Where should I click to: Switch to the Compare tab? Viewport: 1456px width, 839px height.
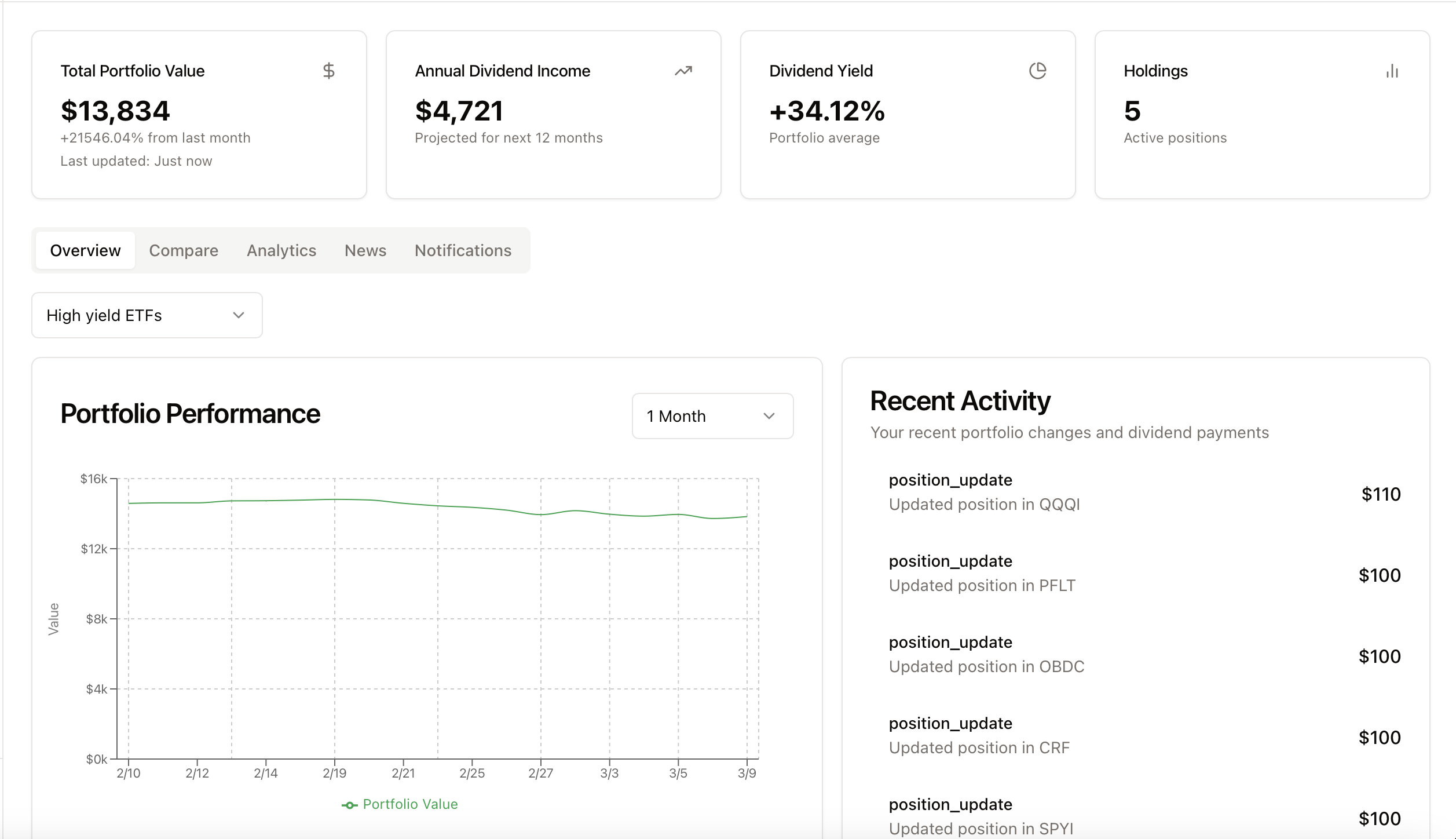pyautogui.click(x=183, y=250)
